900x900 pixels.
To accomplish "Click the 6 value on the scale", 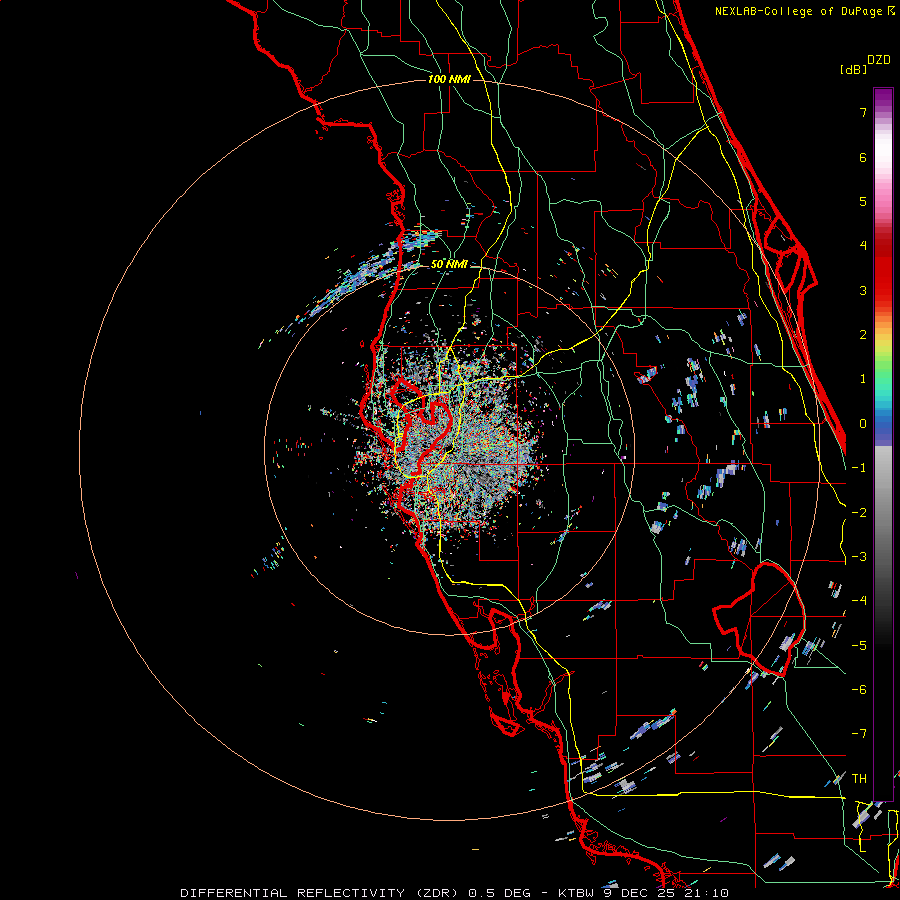I will coord(863,157).
